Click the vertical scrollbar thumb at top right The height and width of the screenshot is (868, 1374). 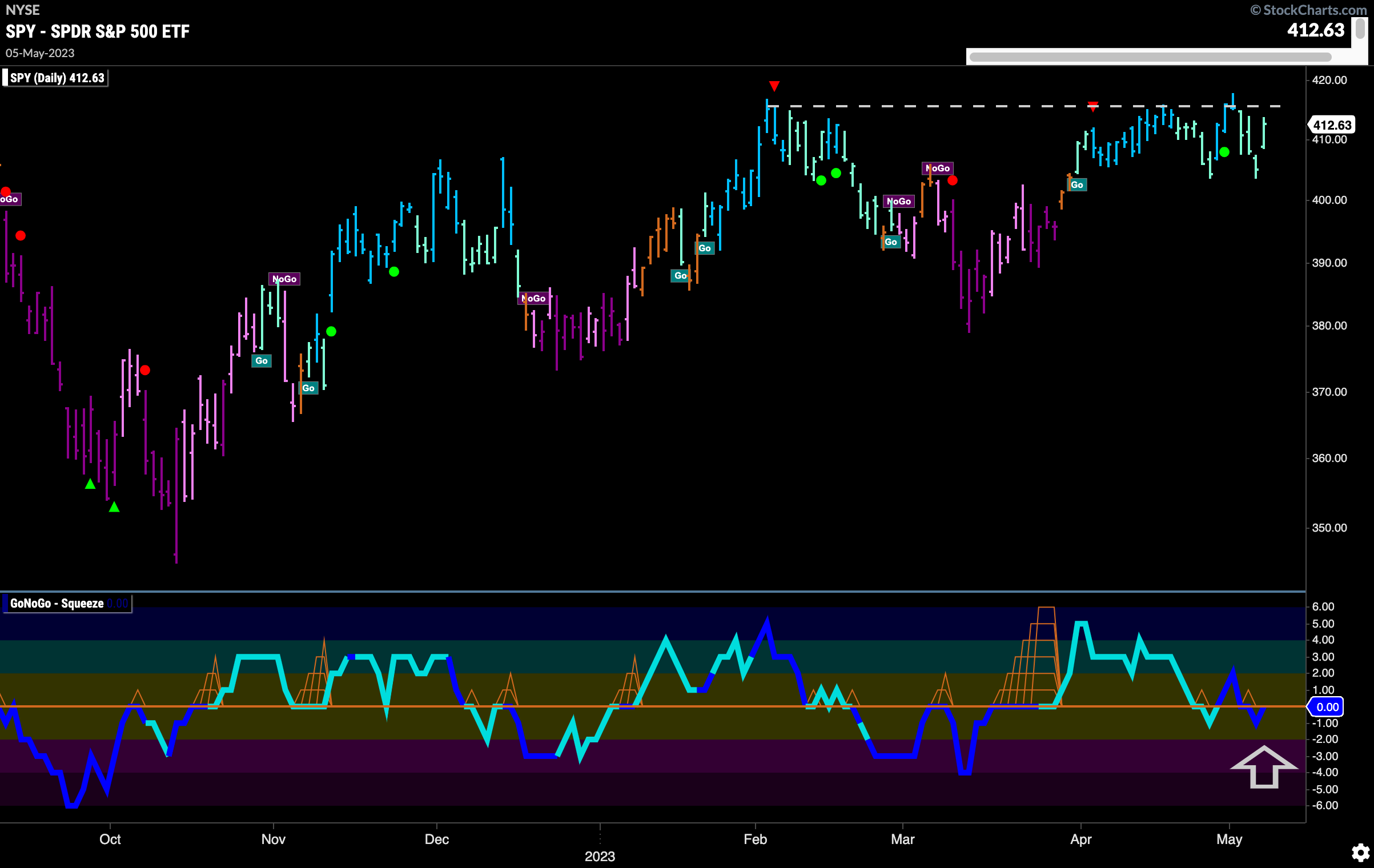tap(1360, 29)
